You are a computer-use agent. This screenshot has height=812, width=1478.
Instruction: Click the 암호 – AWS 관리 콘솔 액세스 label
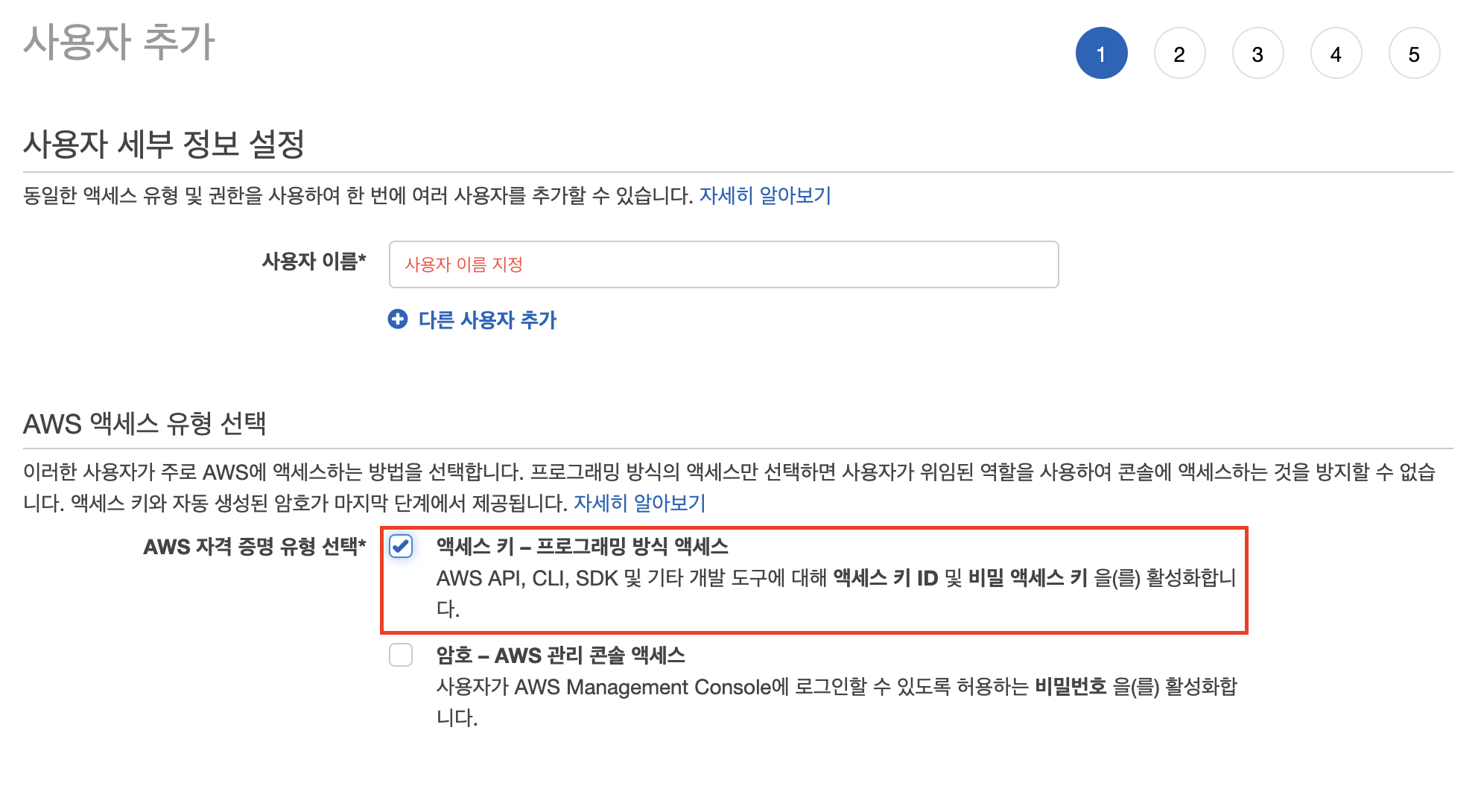560,656
